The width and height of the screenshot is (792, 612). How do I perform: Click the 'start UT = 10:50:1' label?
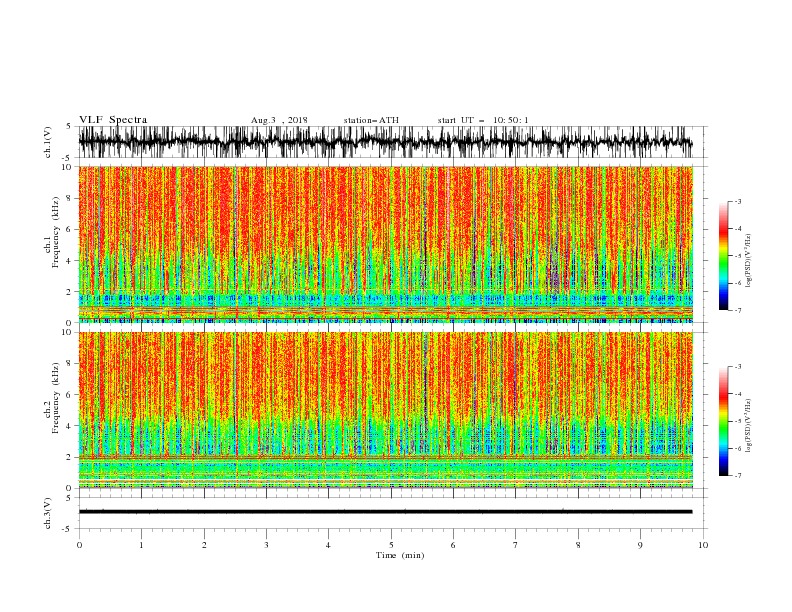(x=483, y=120)
